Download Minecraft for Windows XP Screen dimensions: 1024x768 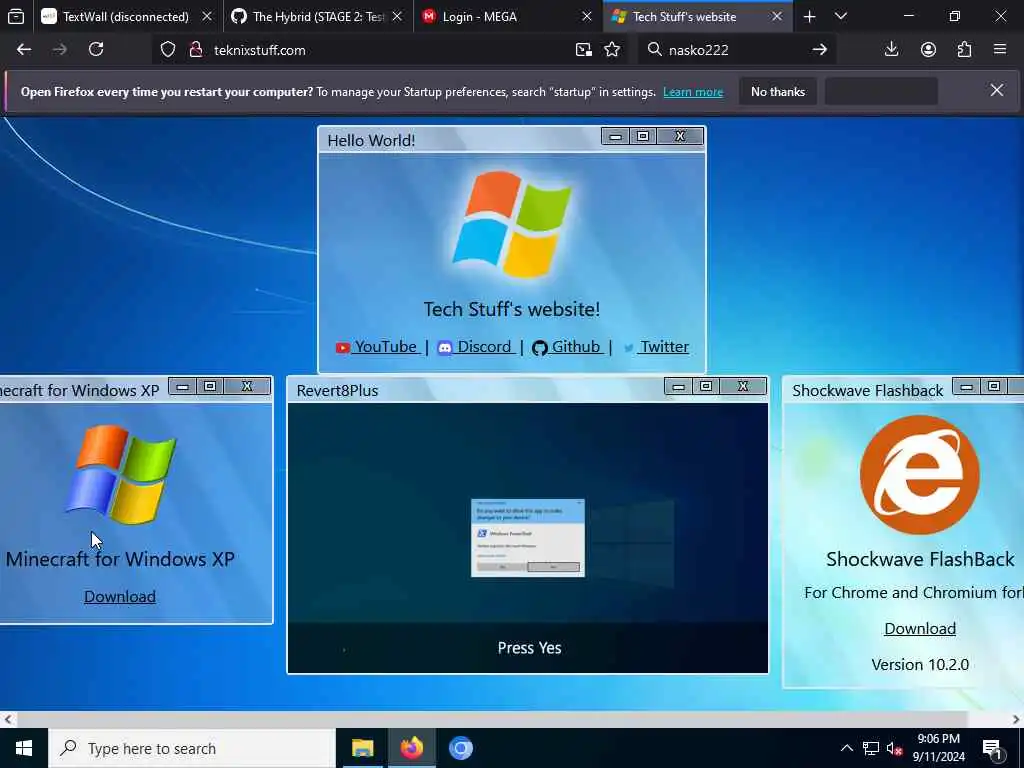(120, 596)
